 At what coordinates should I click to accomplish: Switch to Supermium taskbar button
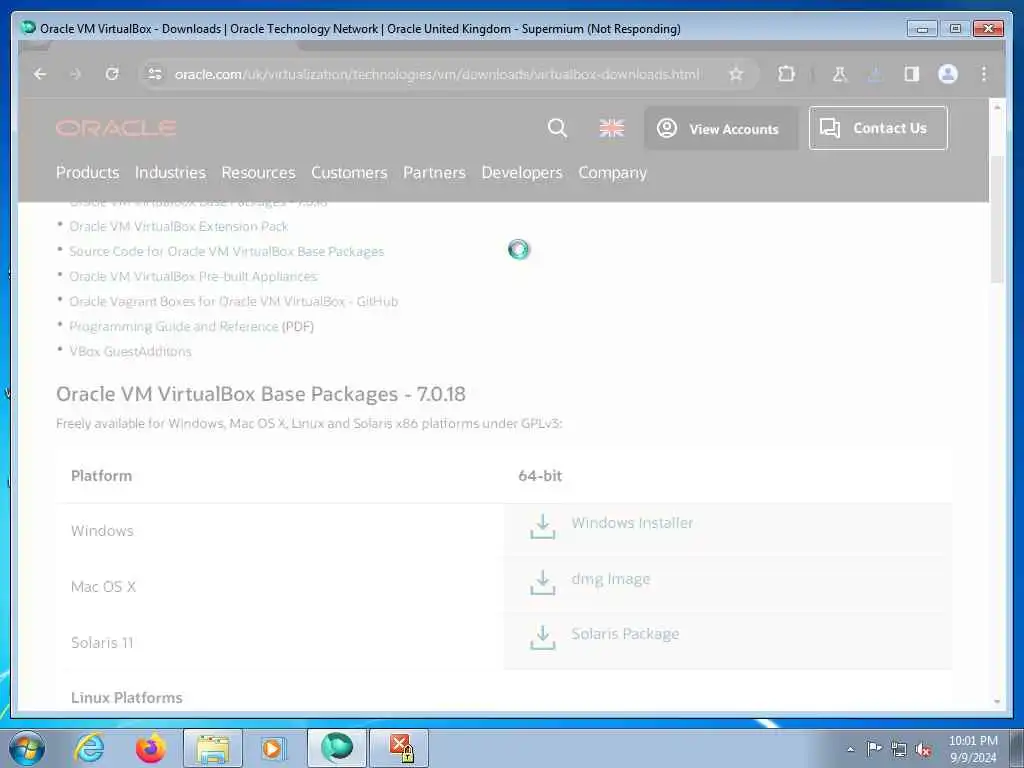coord(337,748)
